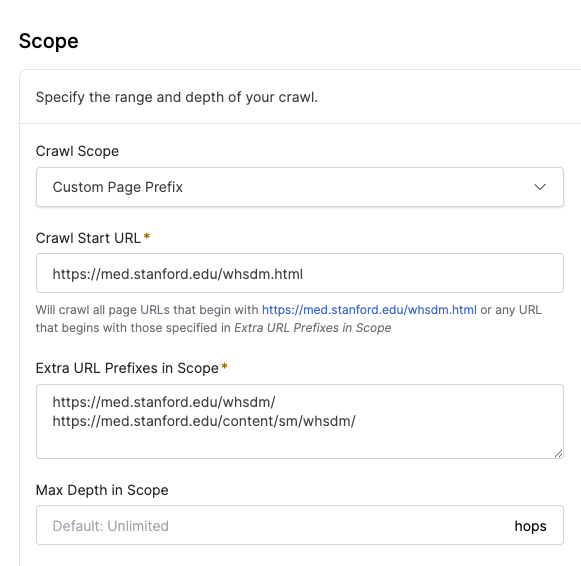Viewport: 581px width, 566px height.
Task: Click the hops unit suffix
Action: [x=530, y=526]
